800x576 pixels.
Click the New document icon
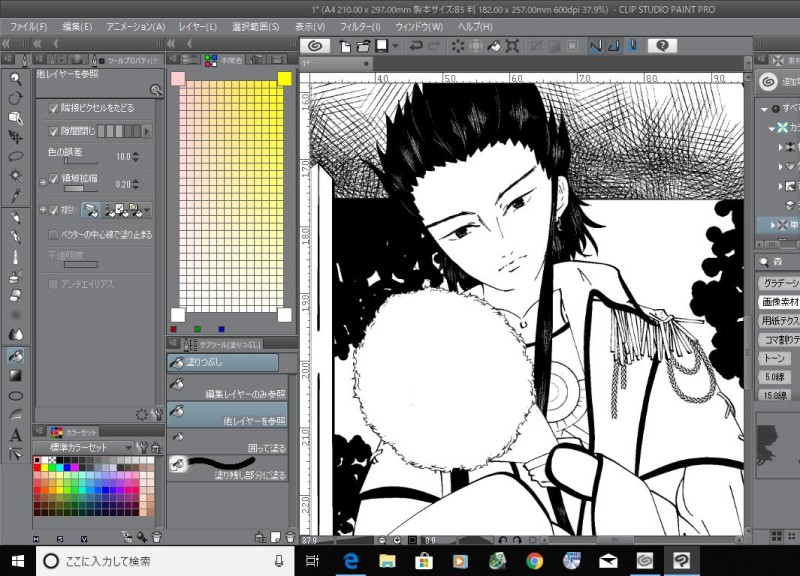pos(345,46)
